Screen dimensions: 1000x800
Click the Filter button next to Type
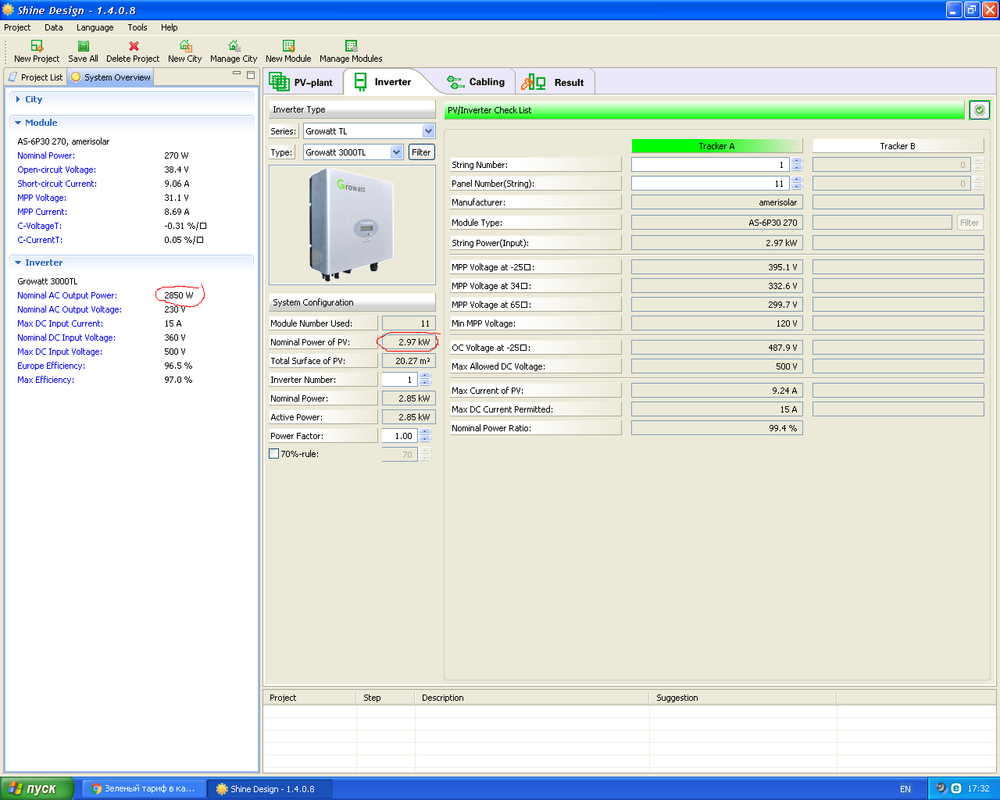(421, 152)
